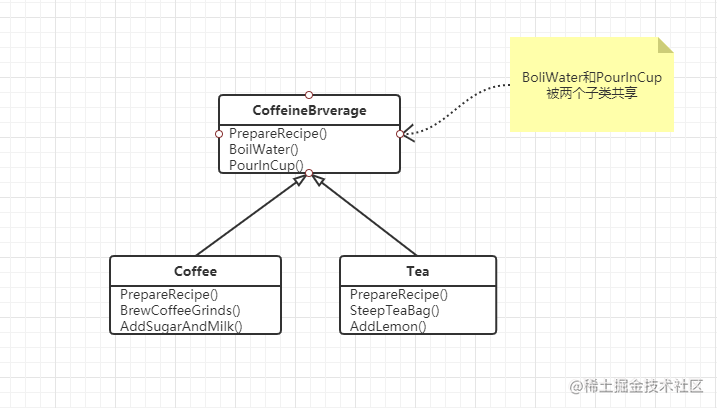Image resolution: width=717 pixels, height=408 pixels.
Task: Click the AddLemon() method
Action: pyautogui.click(x=388, y=326)
